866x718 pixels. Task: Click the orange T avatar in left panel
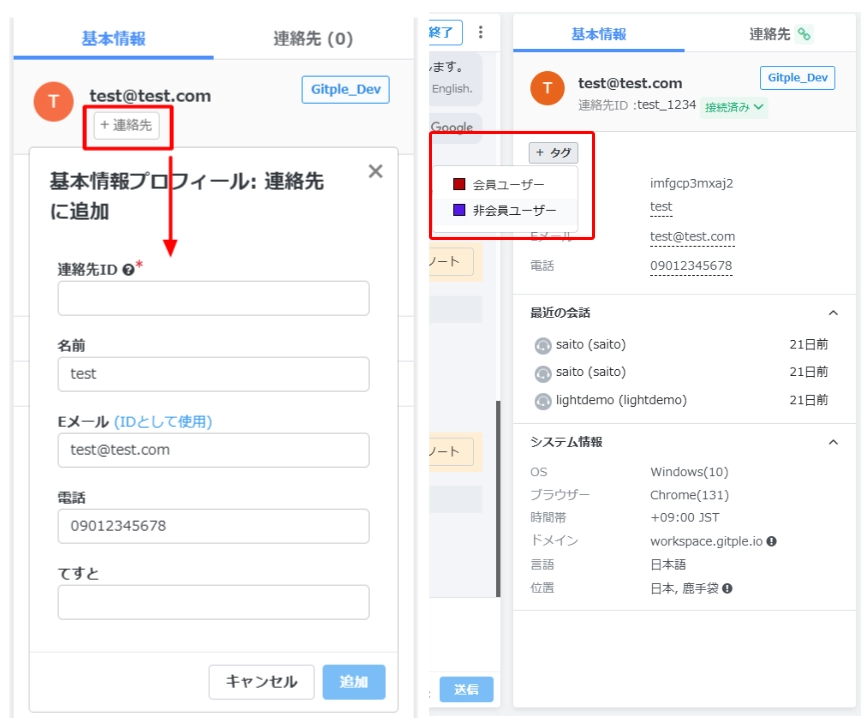pyautogui.click(x=54, y=102)
